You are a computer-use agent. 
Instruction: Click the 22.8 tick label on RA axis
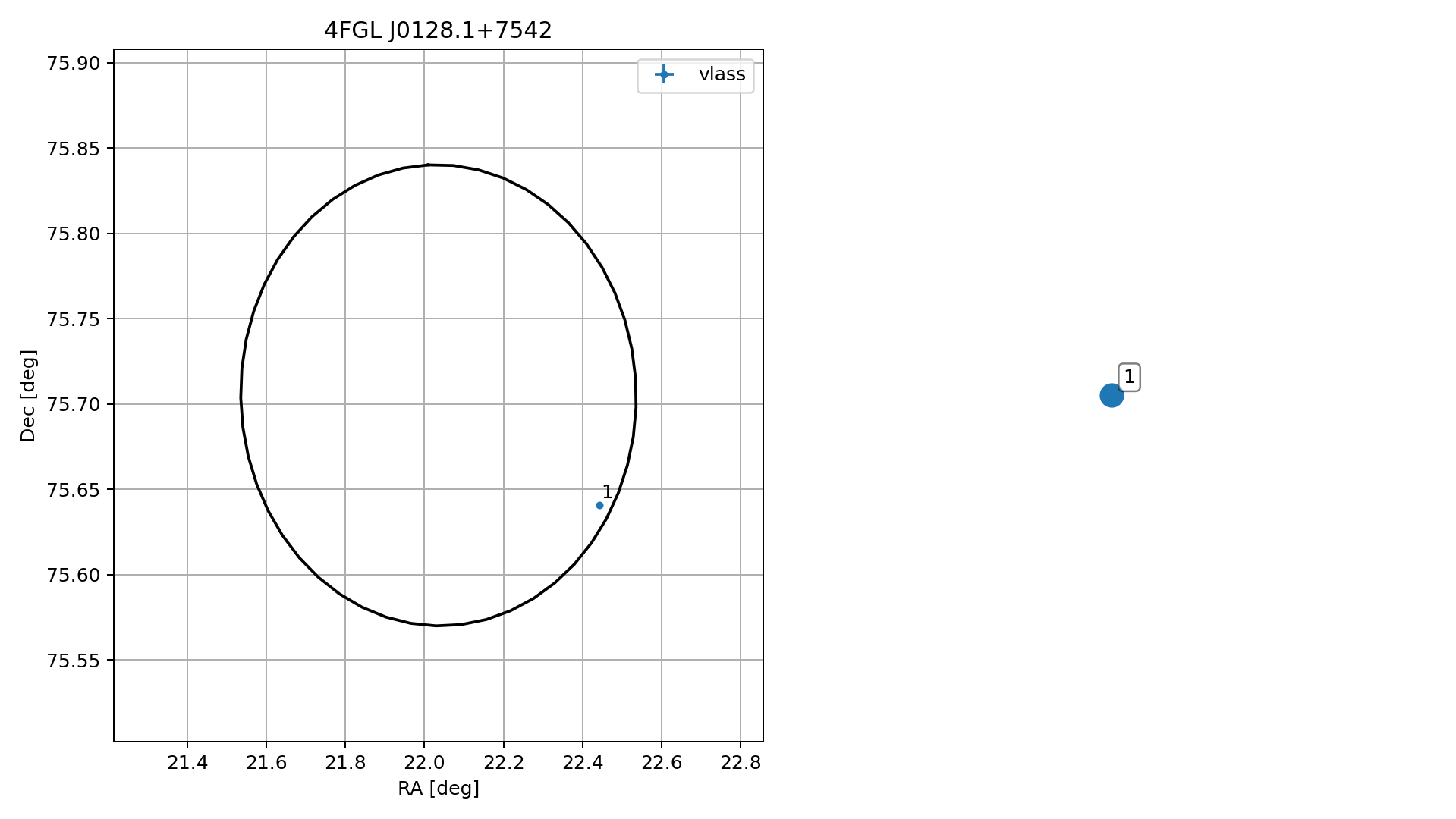(741, 763)
